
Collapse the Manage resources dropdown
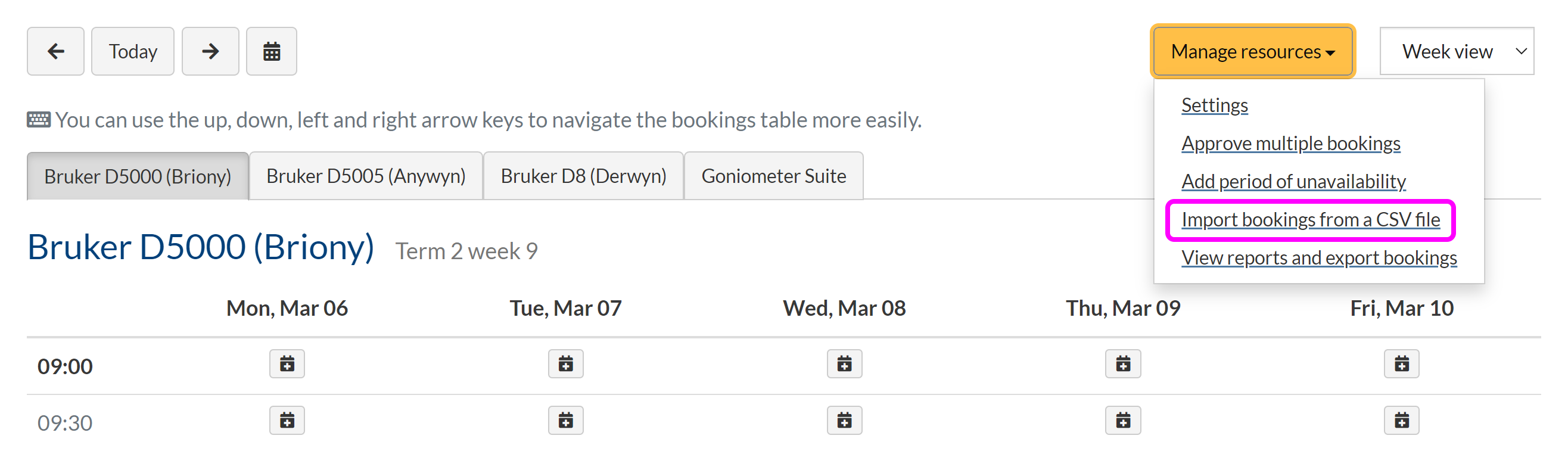coord(1253,51)
